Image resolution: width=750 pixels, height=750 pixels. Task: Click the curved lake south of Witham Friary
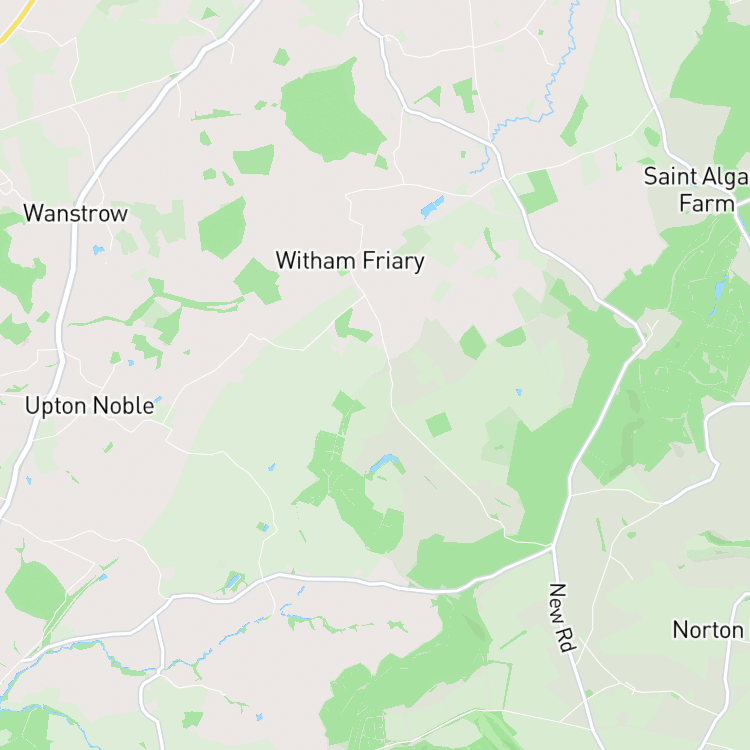[x=384, y=463]
